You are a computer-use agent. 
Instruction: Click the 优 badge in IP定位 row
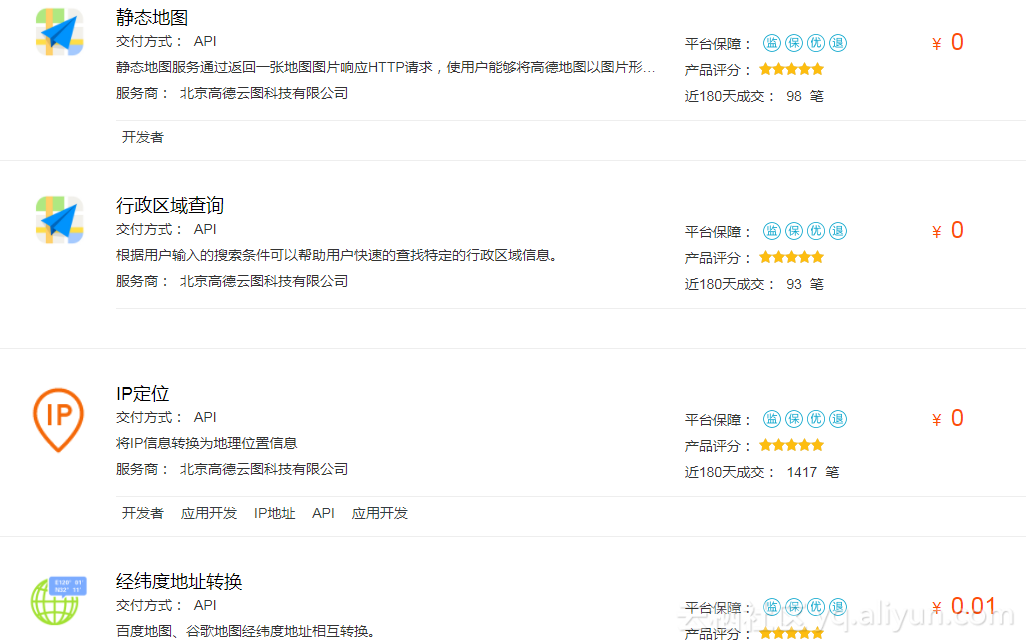816,419
